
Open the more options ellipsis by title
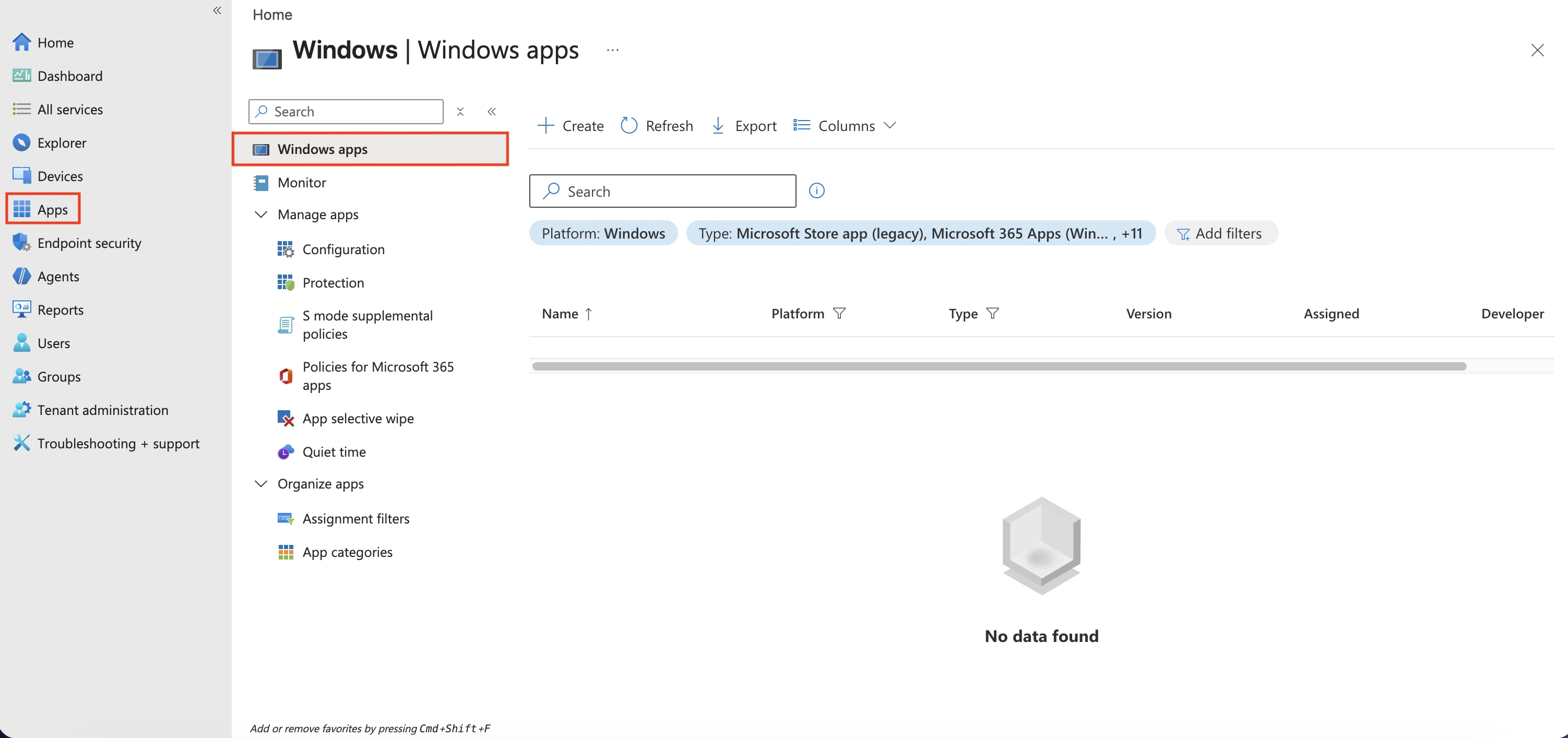tap(613, 51)
